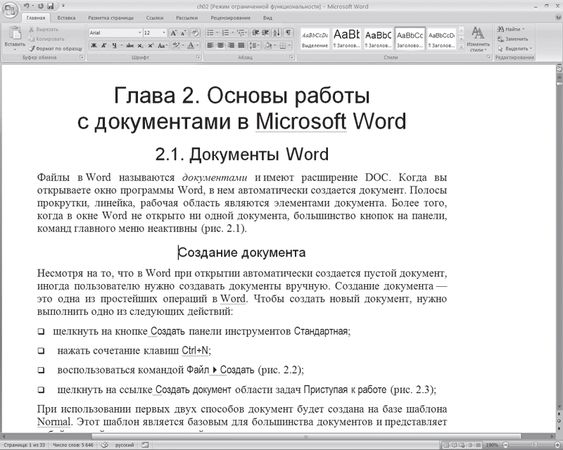563x450 pixels.
Task: Apply the Выделение style from the gallery
Action: pos(315,38)
